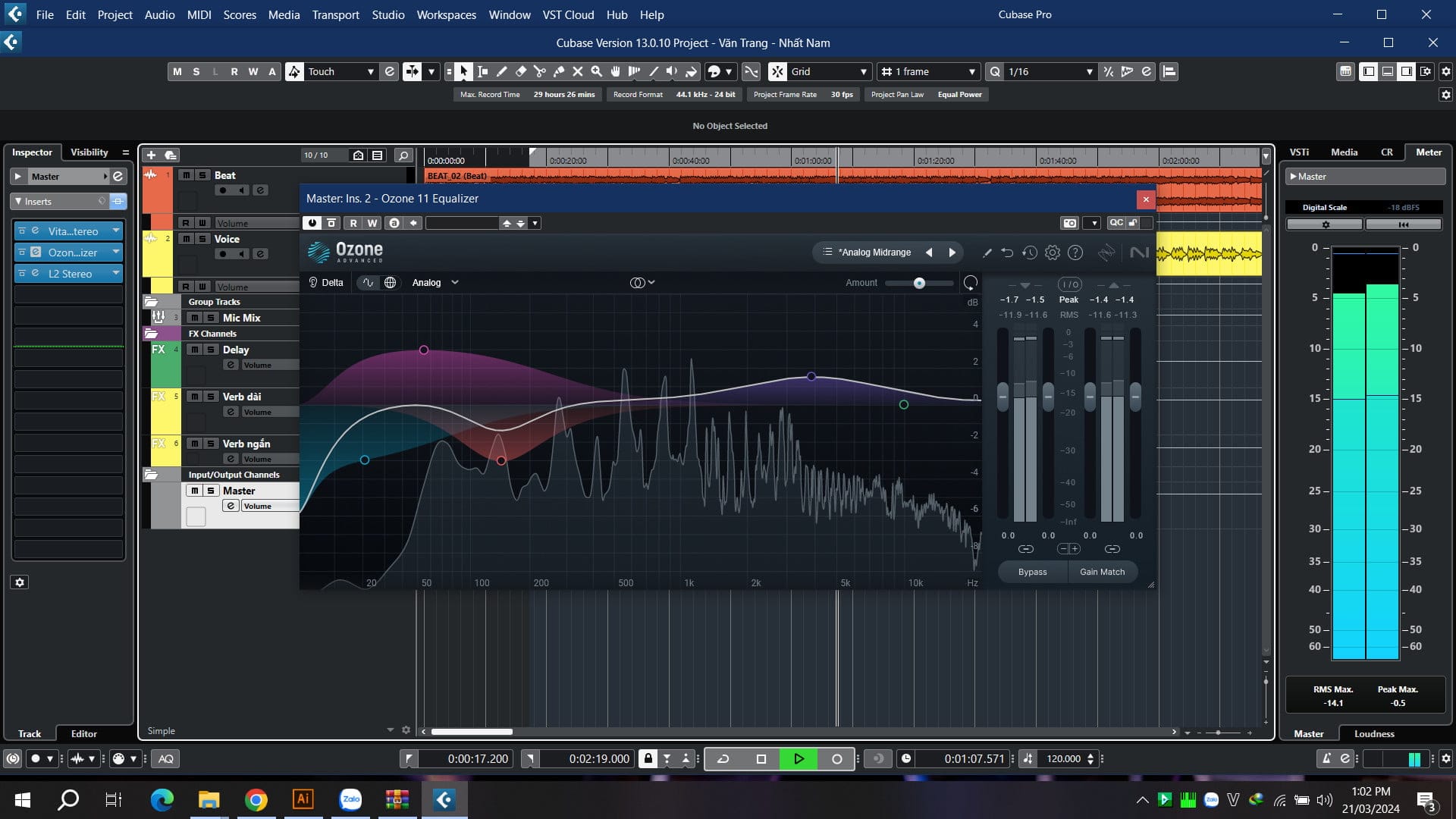Image resolution: width=1456 pixels, height=819 pixels.
Task: Open Inspector settings gear at bottom
Action: coord(20,582)
